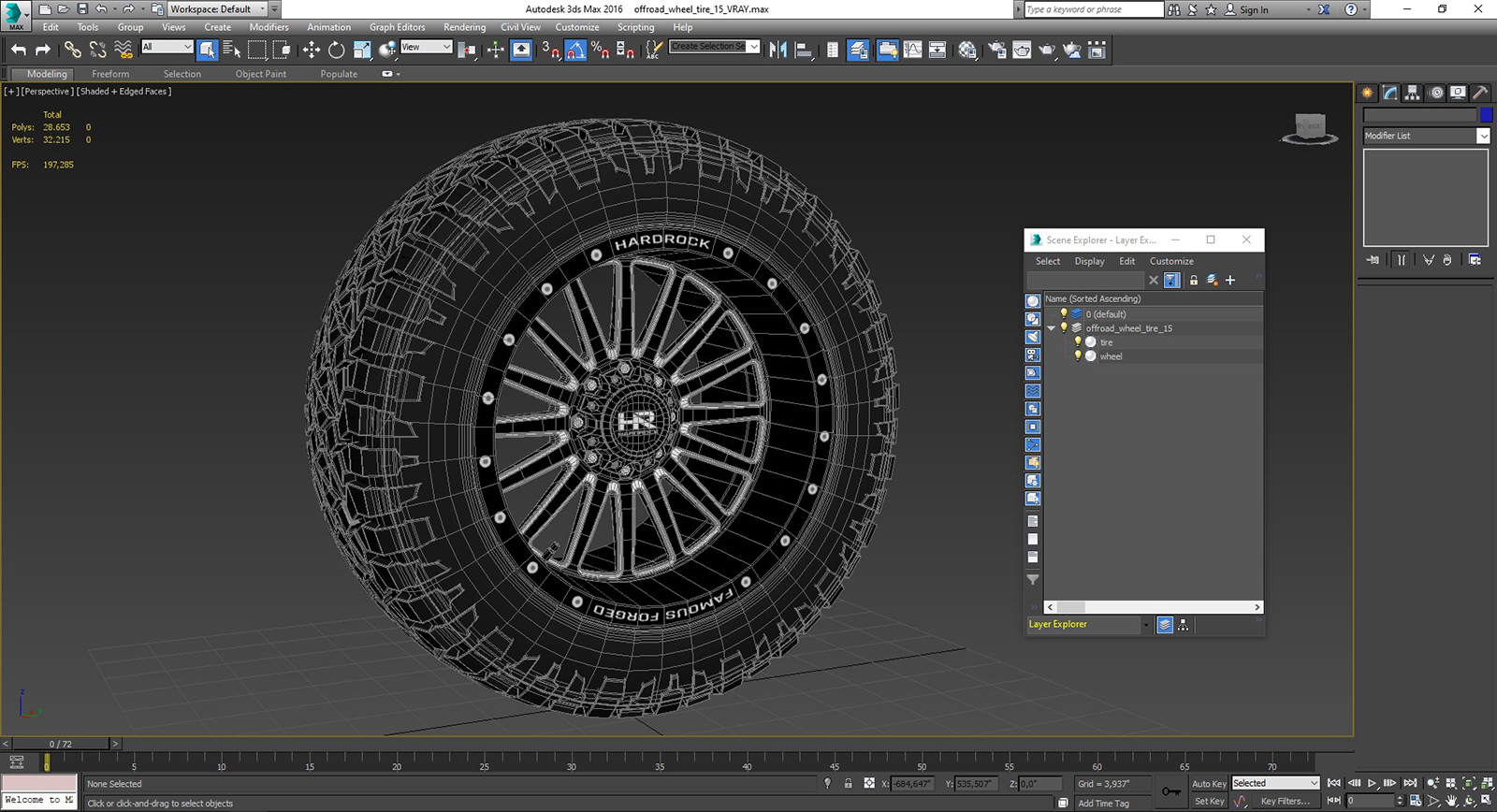Open the Hierarchy command panel tab
The width and height of the screenshot is (1497, 812).
tap(1413, 92)
